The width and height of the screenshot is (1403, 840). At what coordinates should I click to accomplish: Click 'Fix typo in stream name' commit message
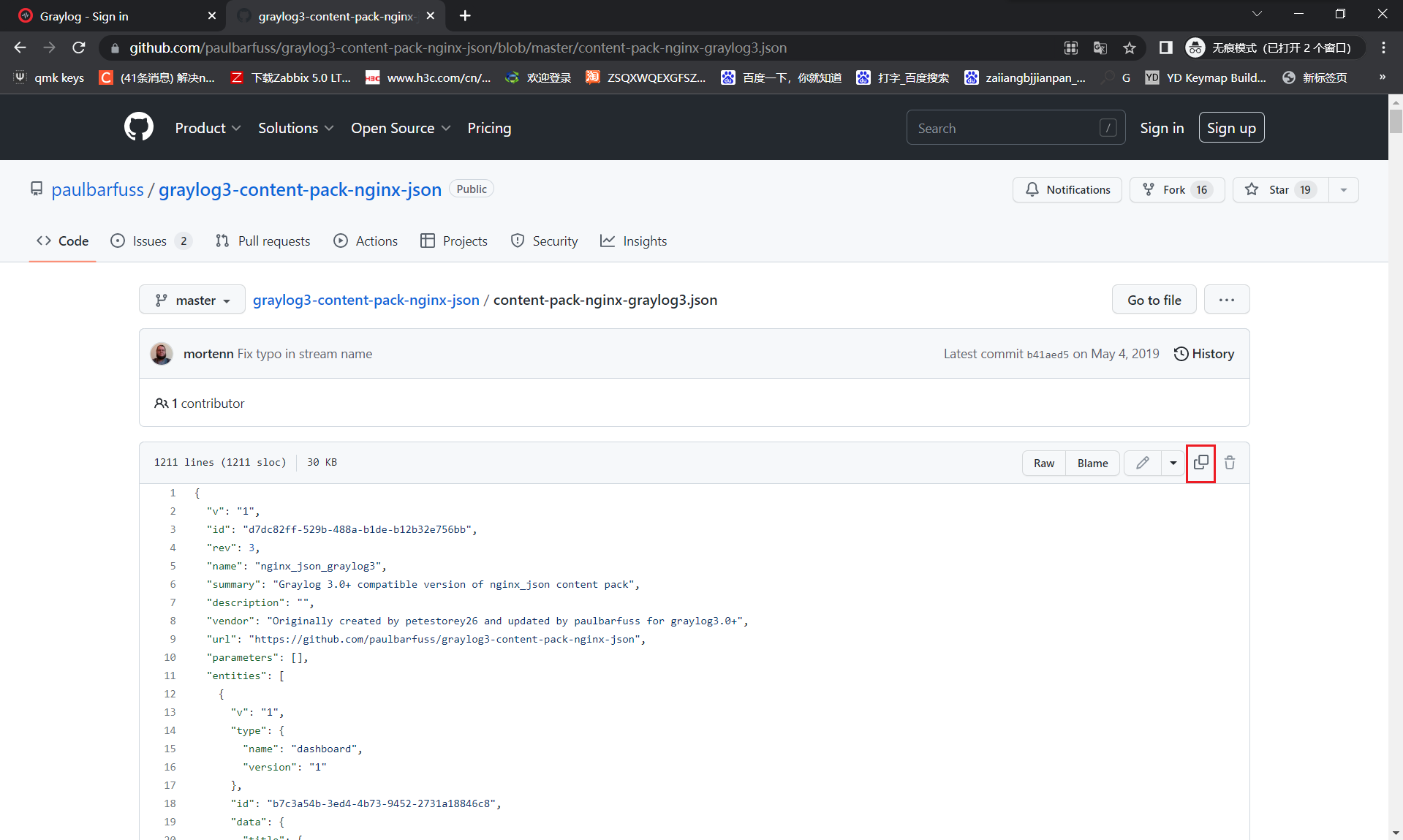304,354
